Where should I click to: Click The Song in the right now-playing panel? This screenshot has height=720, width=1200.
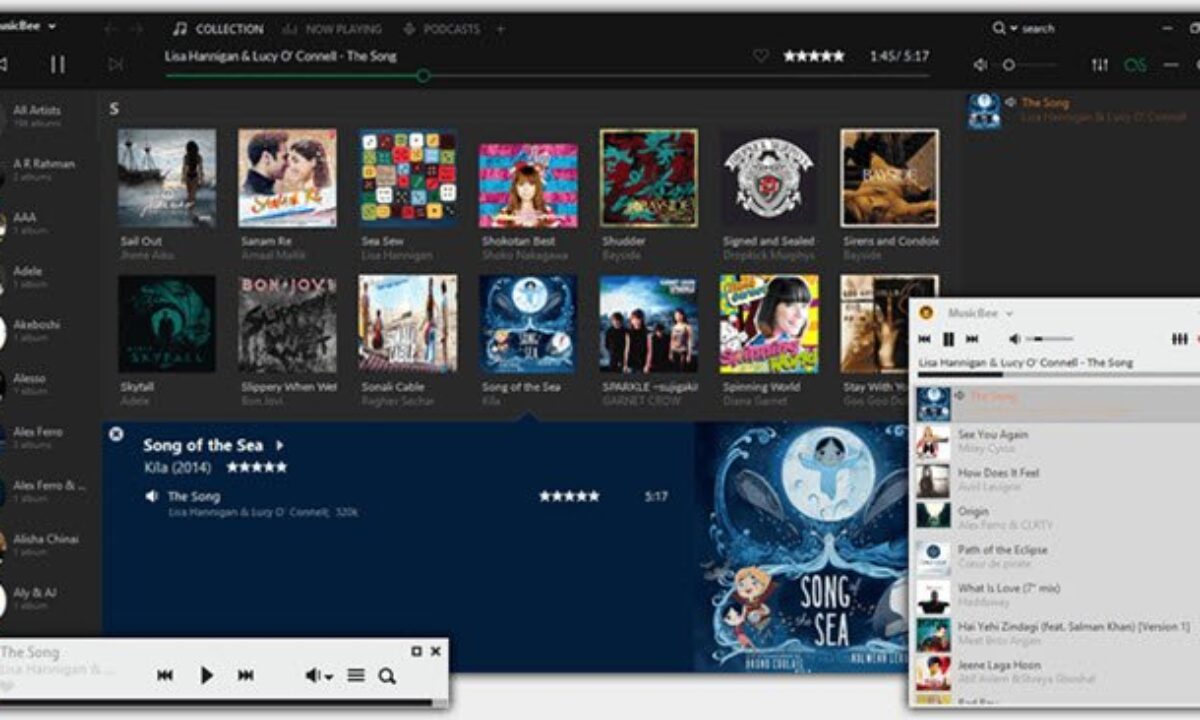[1045, 103]
